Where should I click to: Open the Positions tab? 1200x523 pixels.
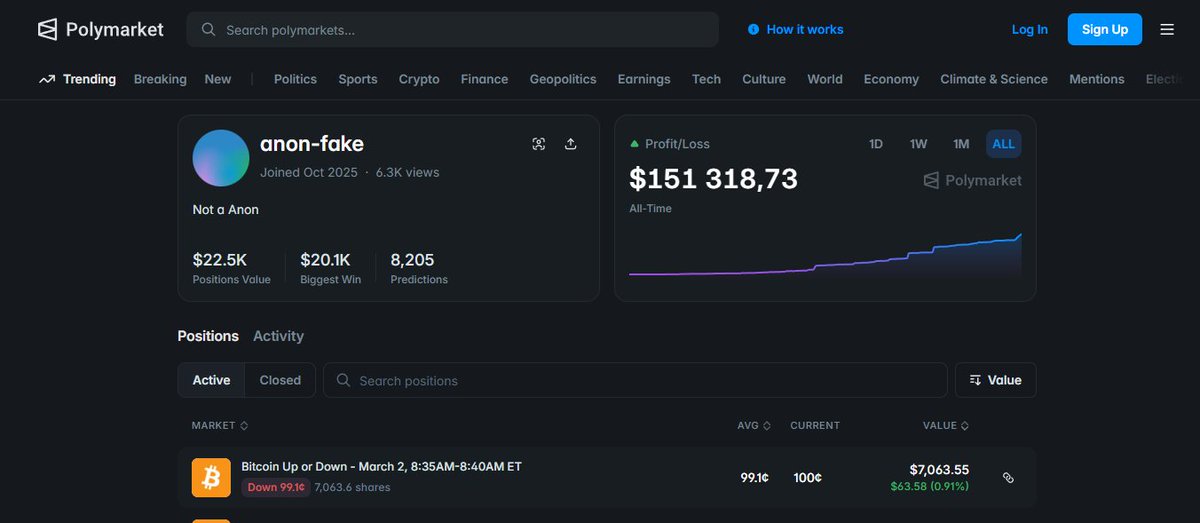pyautogui.click(x=208, y=336)
